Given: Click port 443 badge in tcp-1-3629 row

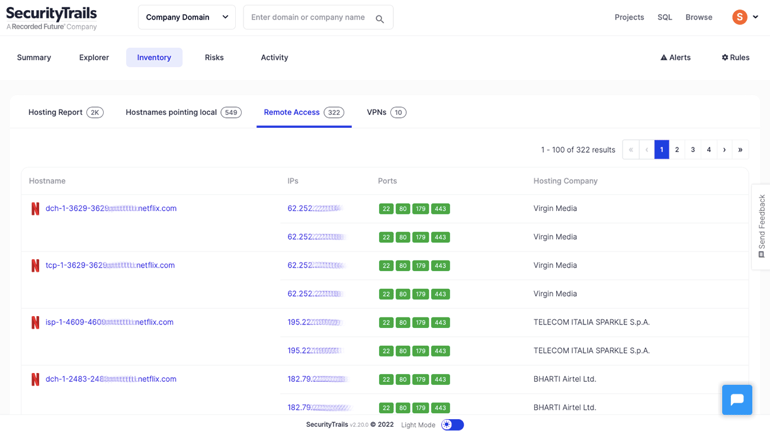Looking at the screenshot, I should click(440, 266).
